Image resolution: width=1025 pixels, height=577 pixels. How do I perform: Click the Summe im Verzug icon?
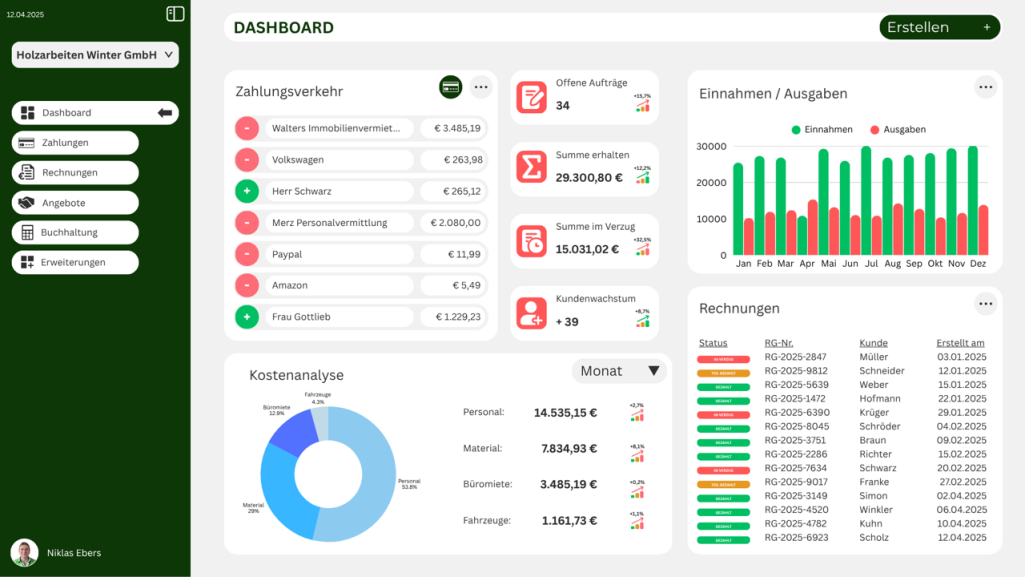click(x=531, y=241)
